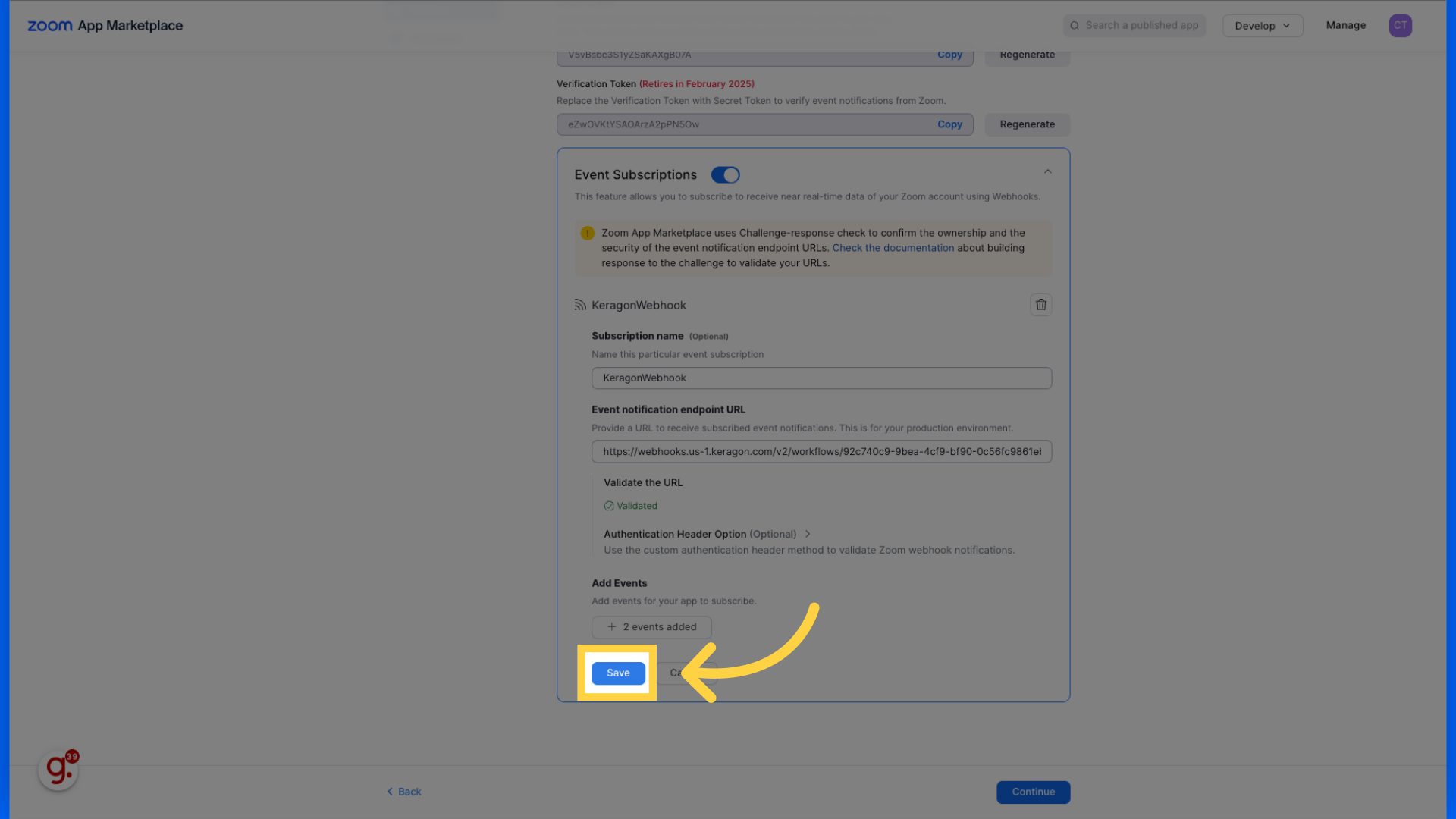Click the yellow warning icon in notice
Screen dimensions: 1456x819
pyautogui.click(x=587, y=233)
